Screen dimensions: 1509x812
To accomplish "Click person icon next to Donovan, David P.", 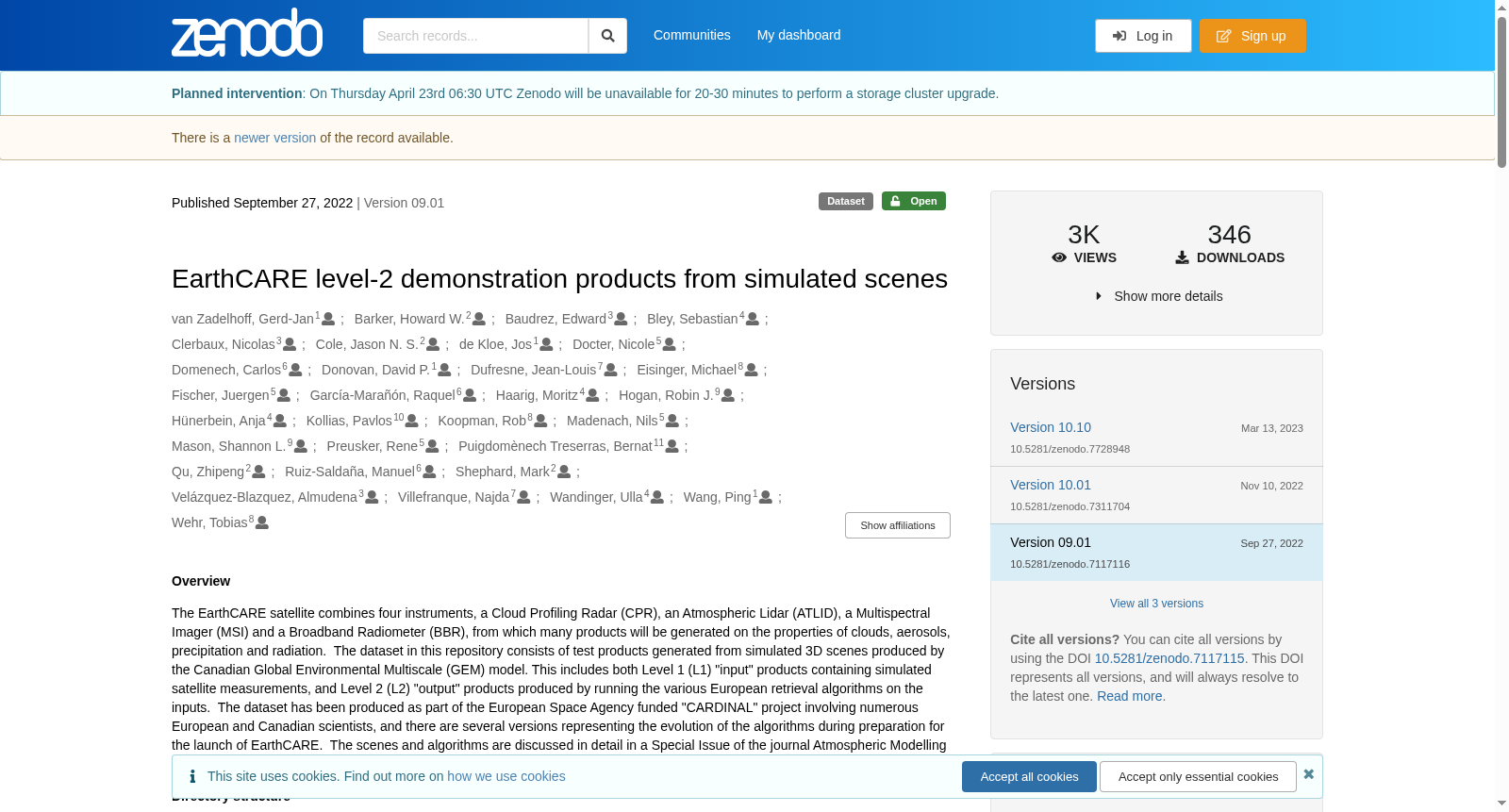I will (444, 370).
